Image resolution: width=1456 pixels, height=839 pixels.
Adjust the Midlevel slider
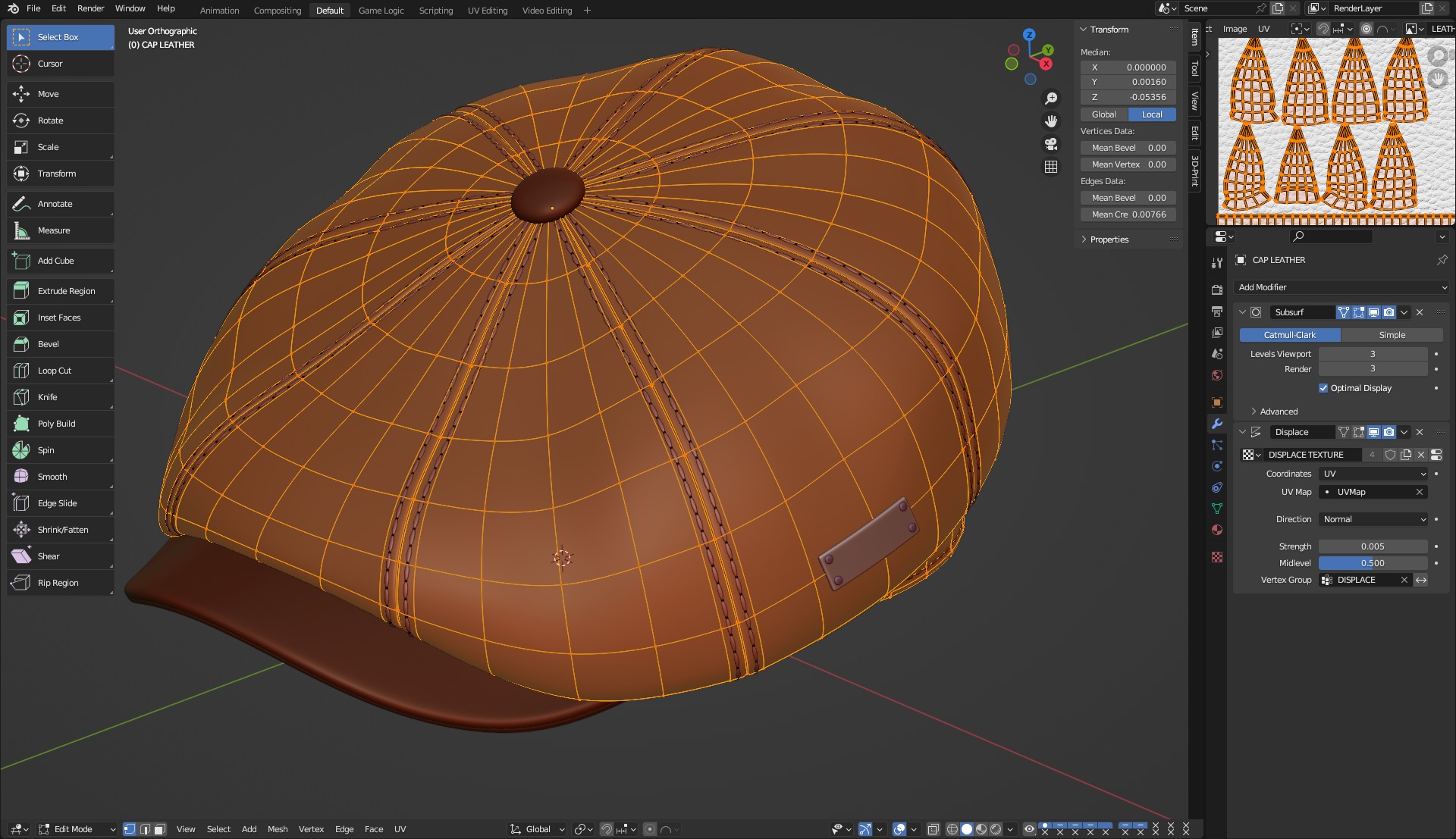1373,563
